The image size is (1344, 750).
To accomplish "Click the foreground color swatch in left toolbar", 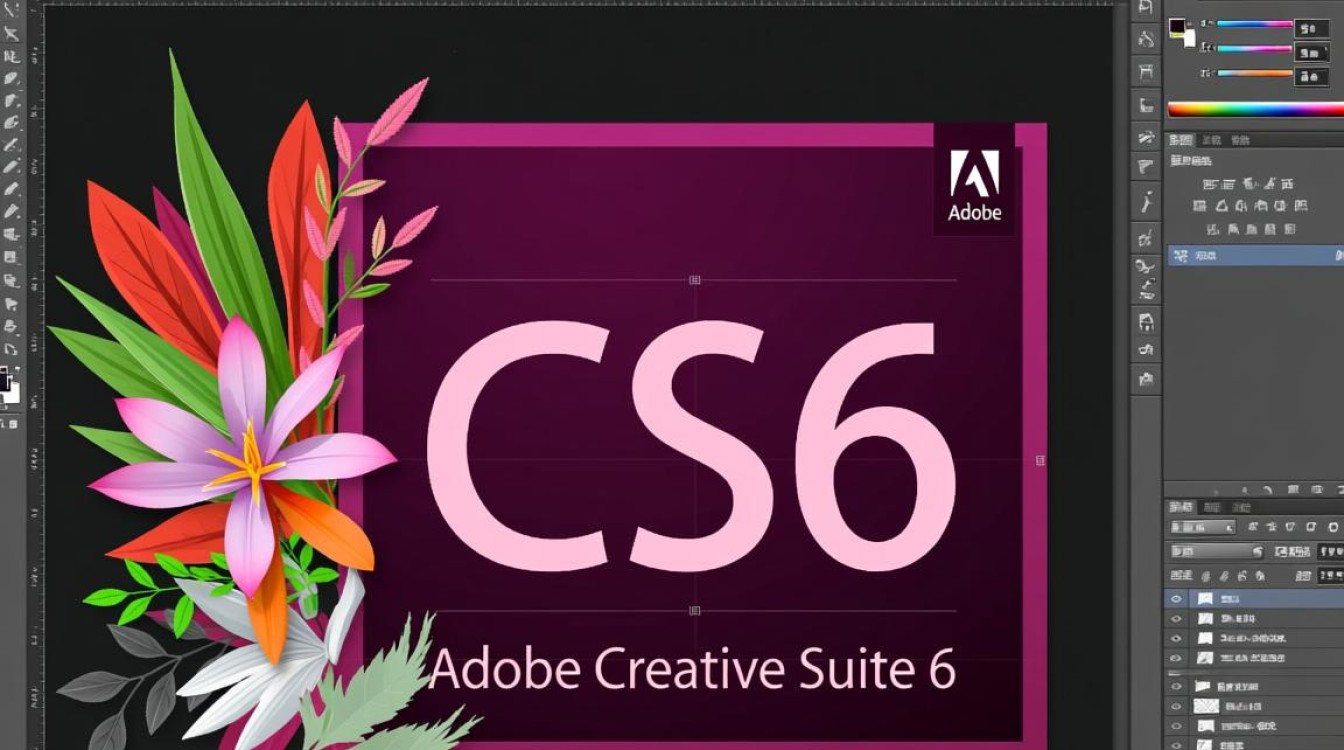I will (x=5, y=380).
